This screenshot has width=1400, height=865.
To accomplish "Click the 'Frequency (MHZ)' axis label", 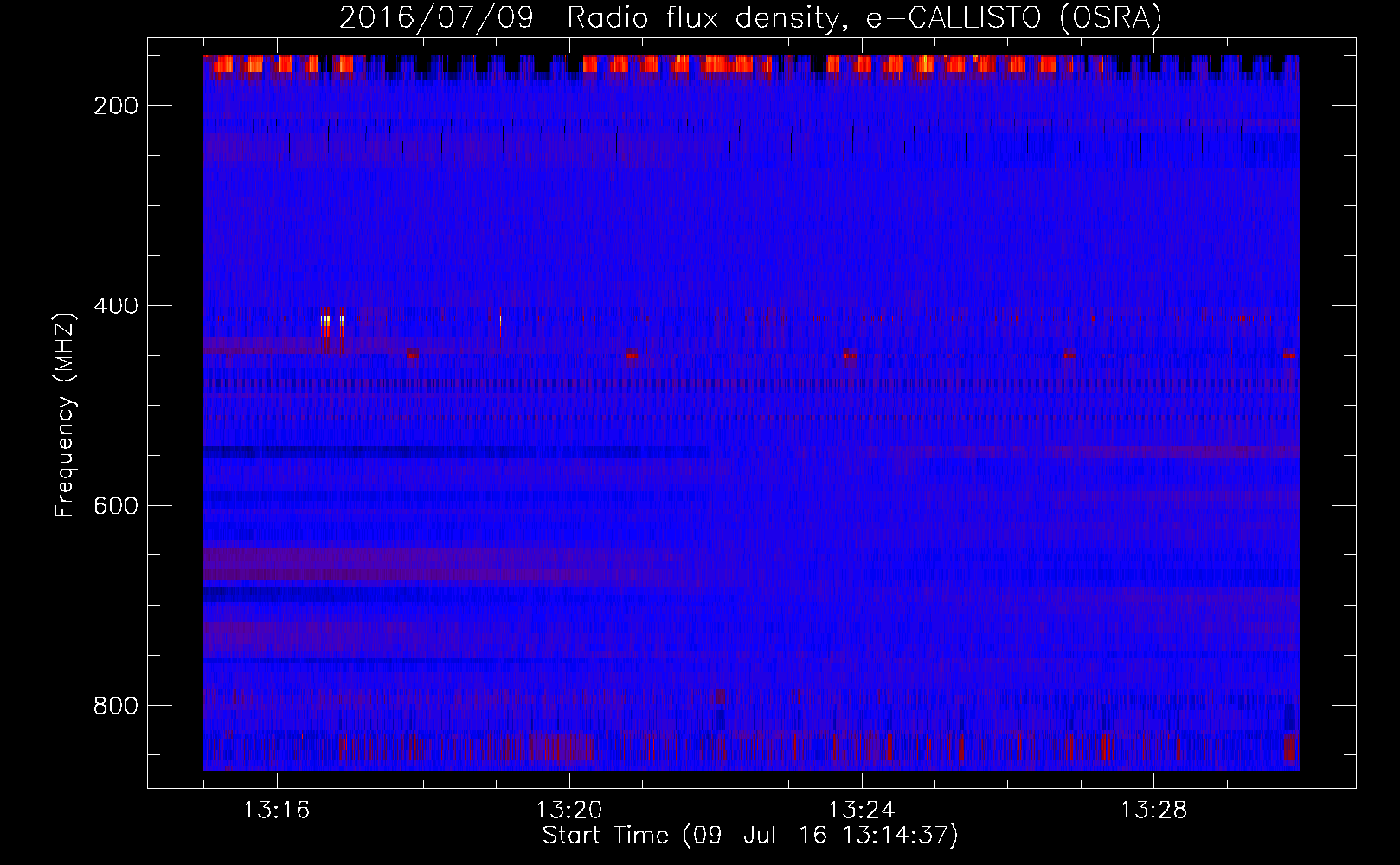I will coord(65,414).
